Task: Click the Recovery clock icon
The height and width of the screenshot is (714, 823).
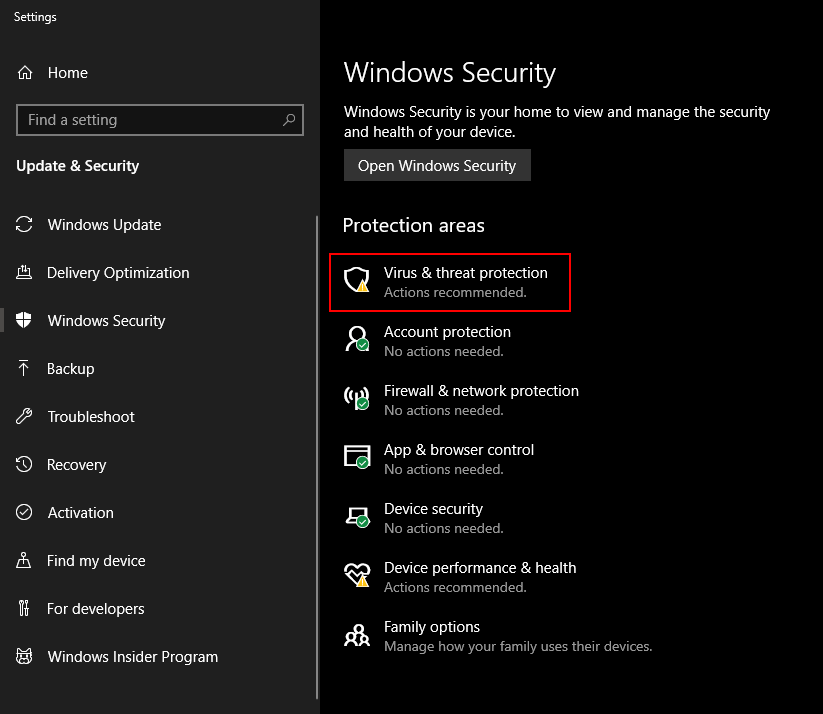Action: point(24,464)
